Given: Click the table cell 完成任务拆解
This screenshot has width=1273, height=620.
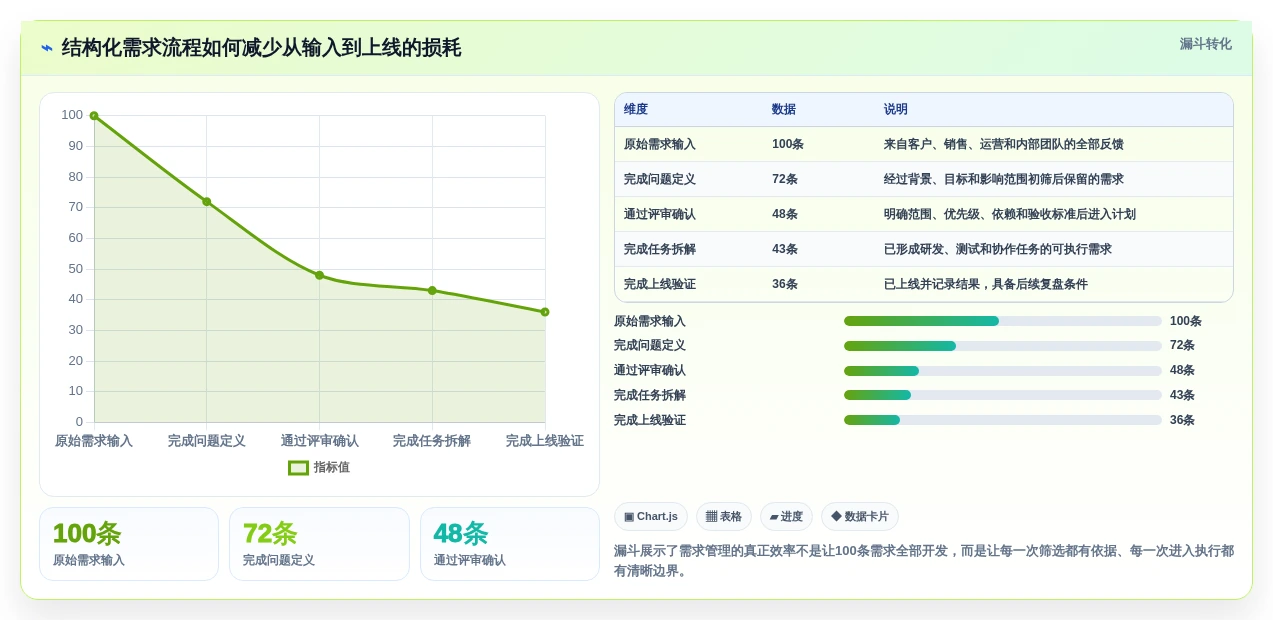Looking at the screenshot, I should pyautogui.click(x=660, y=249).
